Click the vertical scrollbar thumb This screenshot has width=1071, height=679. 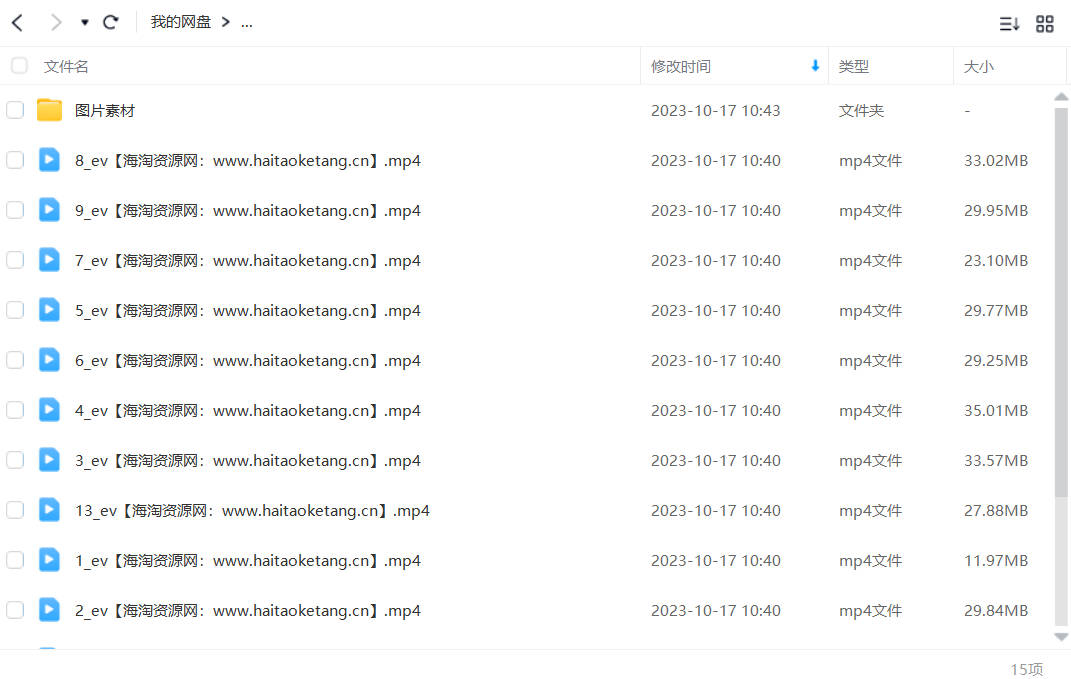(1061, 302)
